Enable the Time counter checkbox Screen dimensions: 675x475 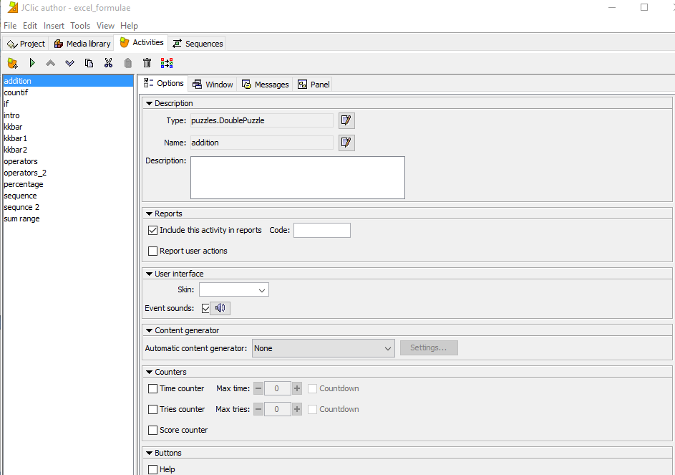[153, 388]
